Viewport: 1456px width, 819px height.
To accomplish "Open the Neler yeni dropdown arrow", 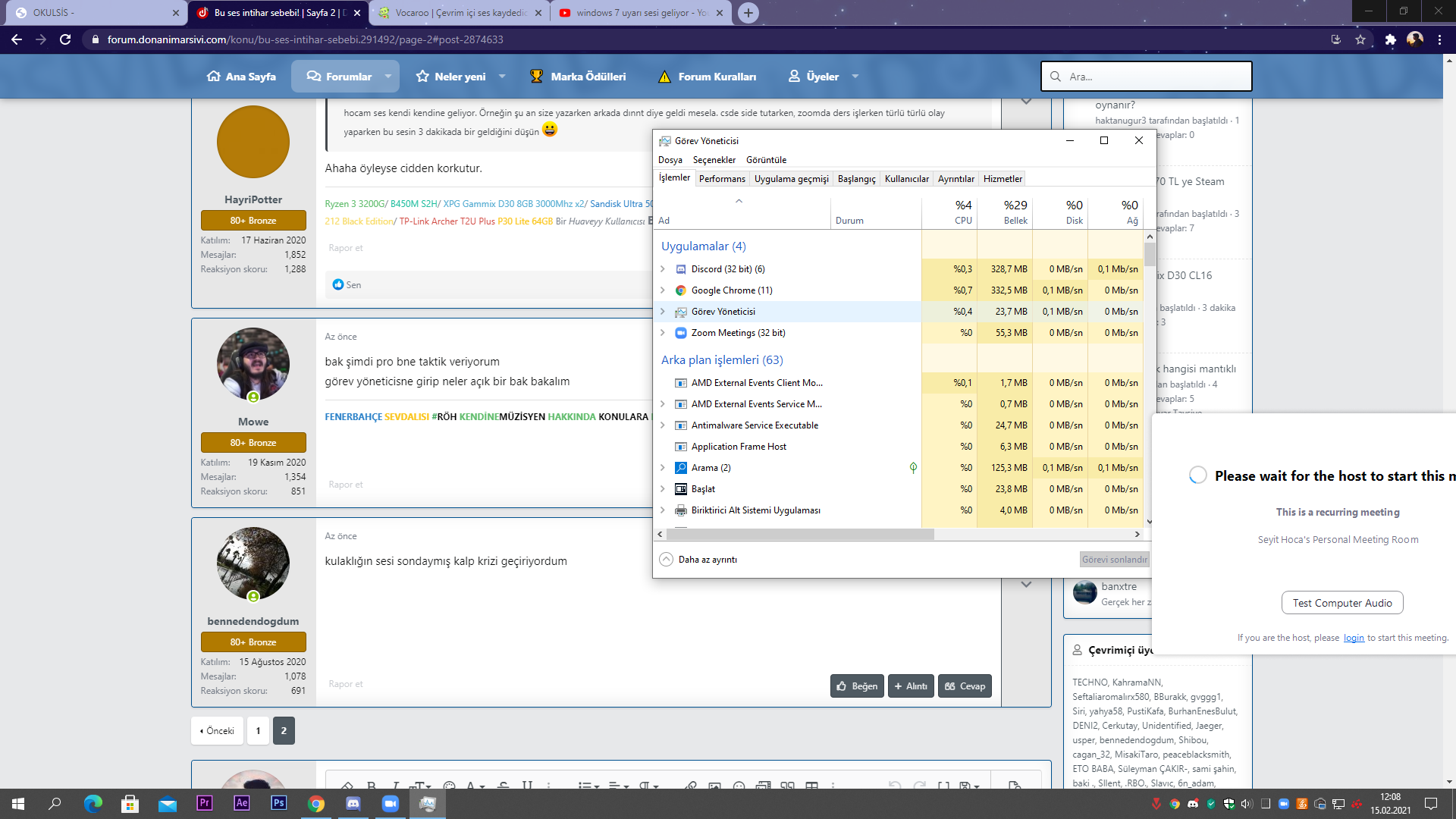I will 502,77.
